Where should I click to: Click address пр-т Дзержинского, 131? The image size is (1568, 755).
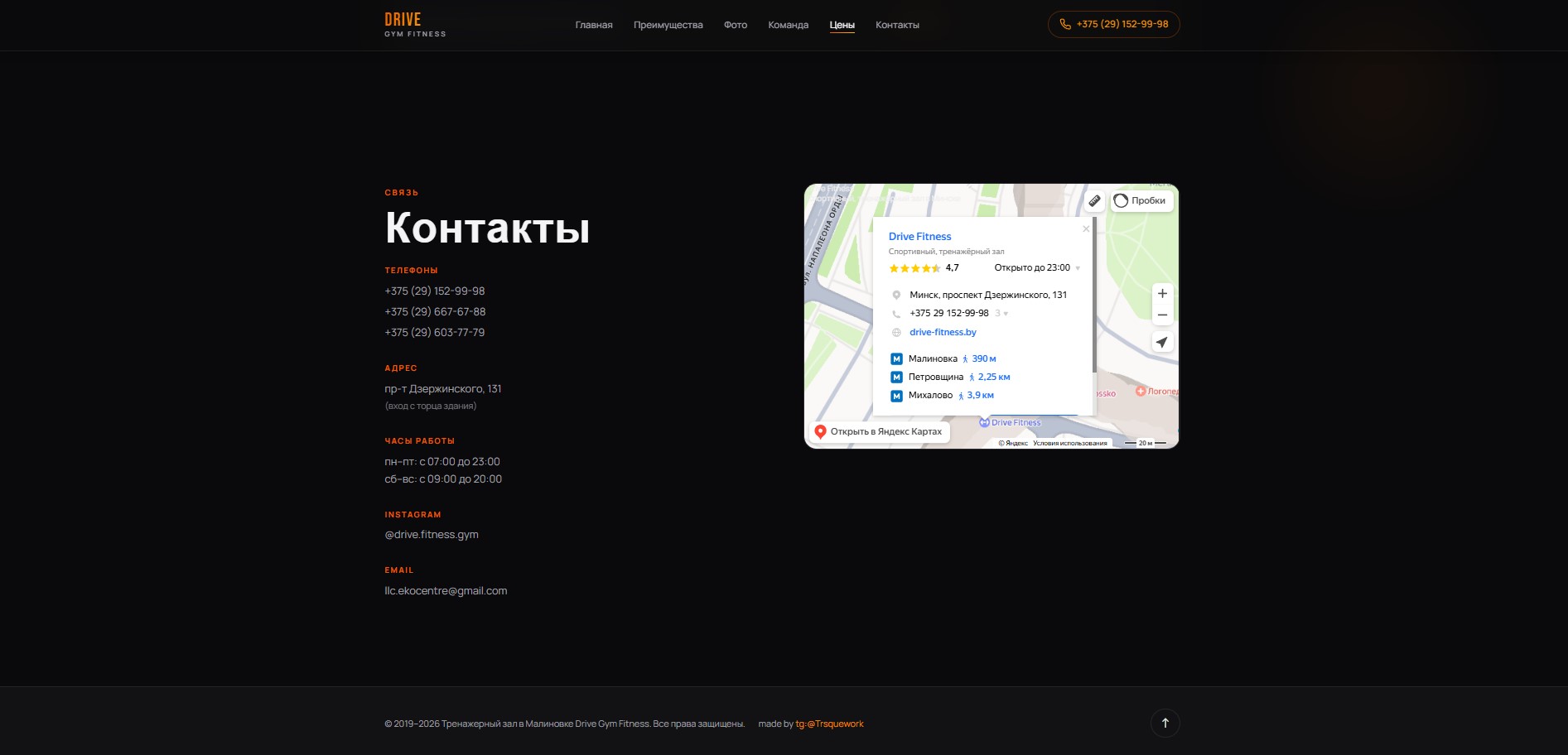[443, 389]
